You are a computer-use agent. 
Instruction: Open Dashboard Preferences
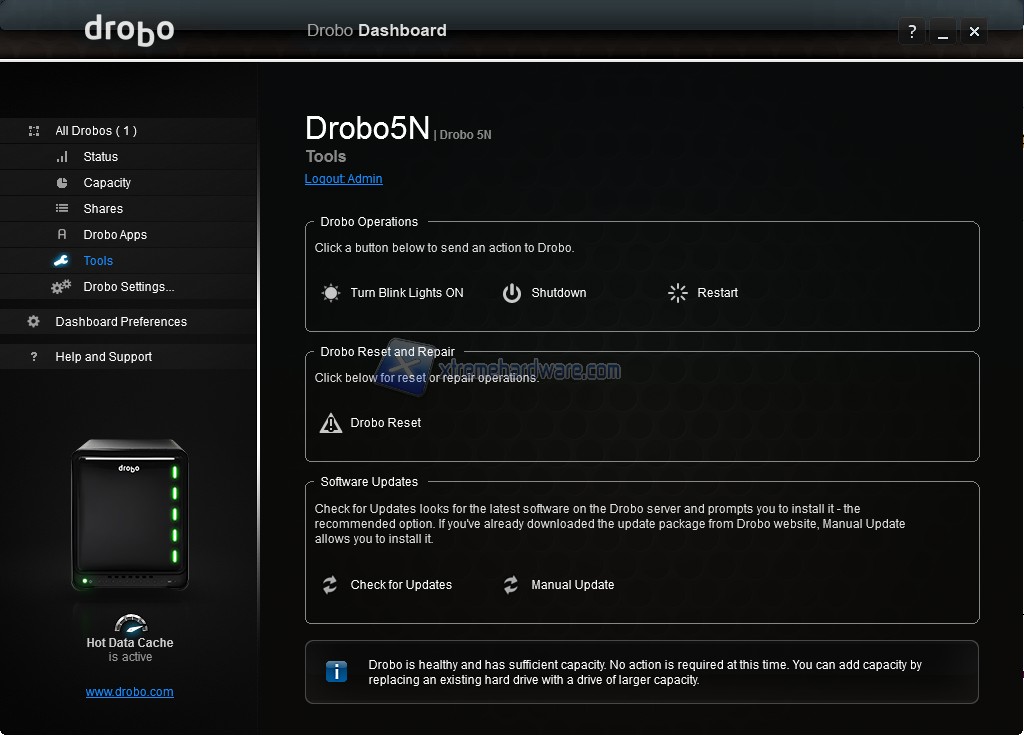tap(121, 322)
